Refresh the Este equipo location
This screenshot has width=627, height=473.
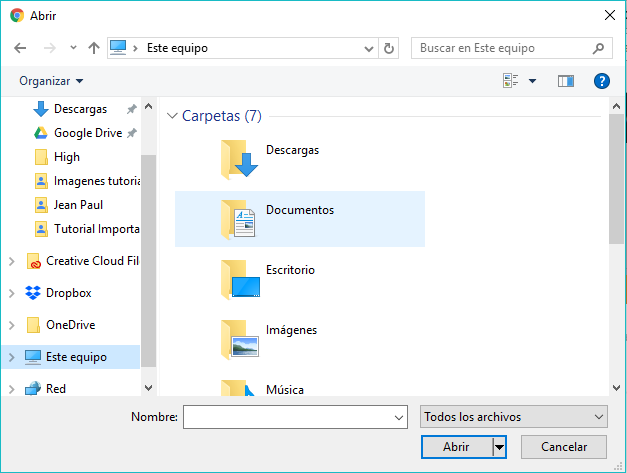pyautogui.click(x=389, y=48)
